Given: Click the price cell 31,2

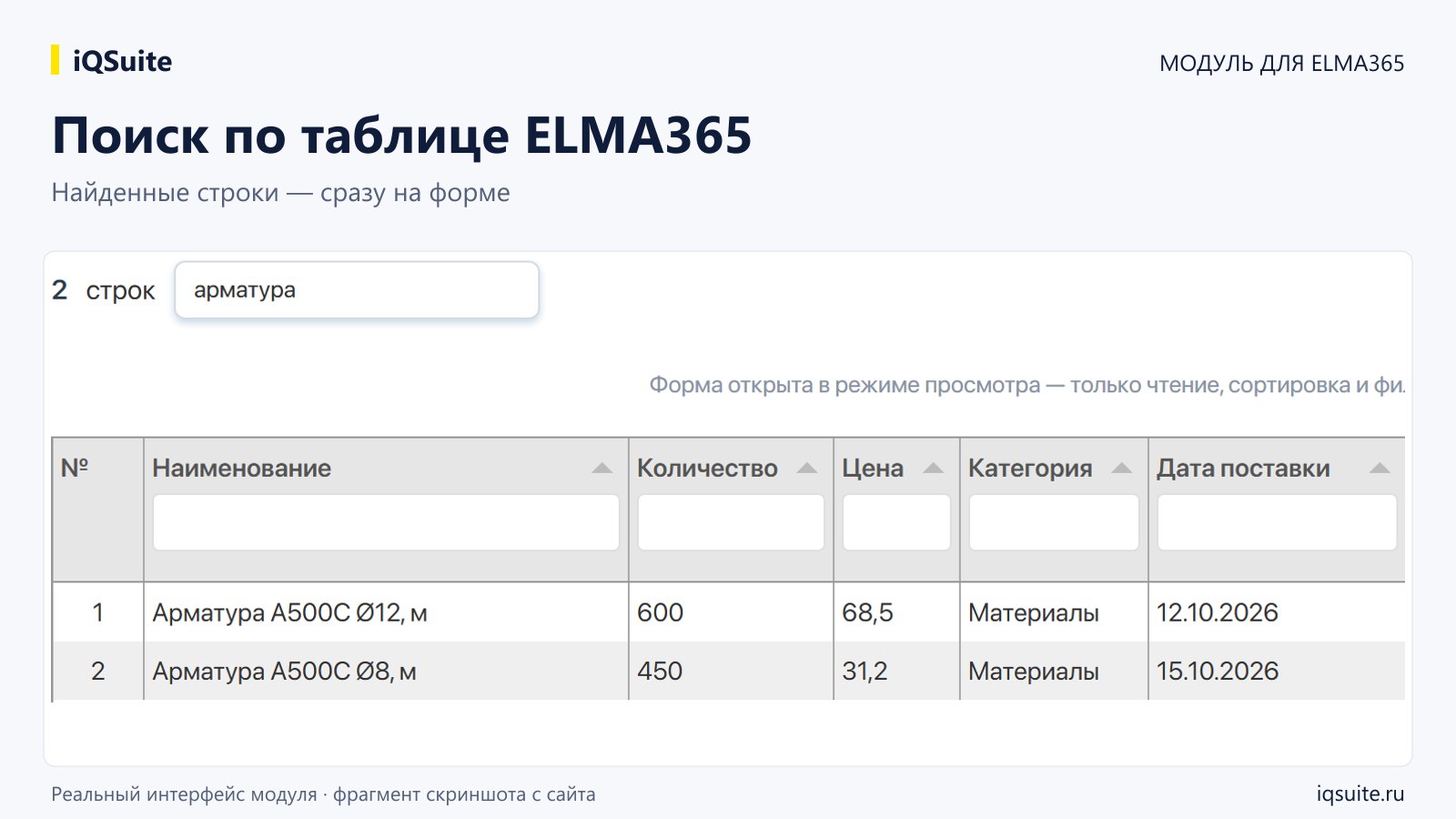Looking at the screenshot, I should coord(864,672).
